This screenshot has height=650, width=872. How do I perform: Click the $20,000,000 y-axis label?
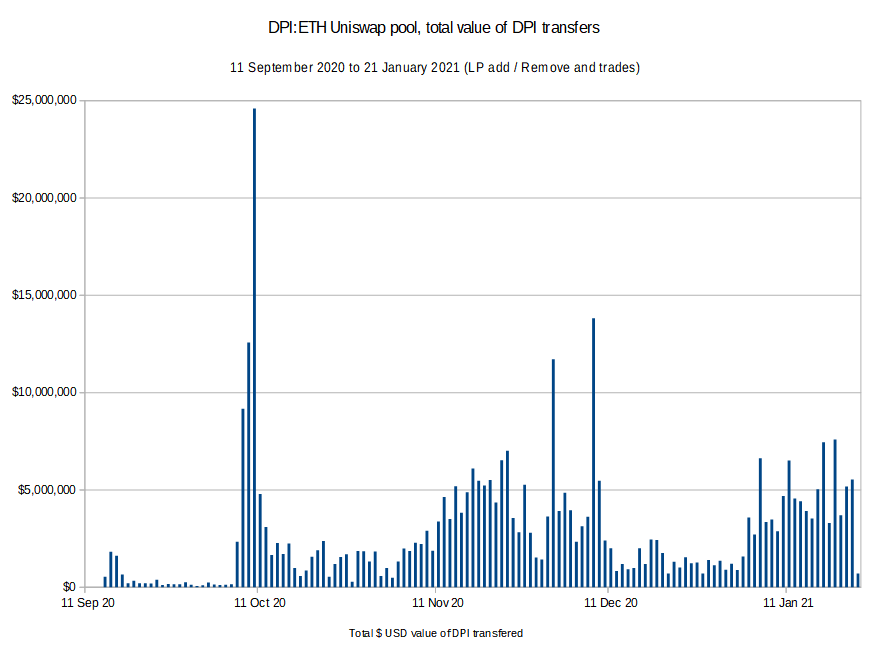(44, 198)
